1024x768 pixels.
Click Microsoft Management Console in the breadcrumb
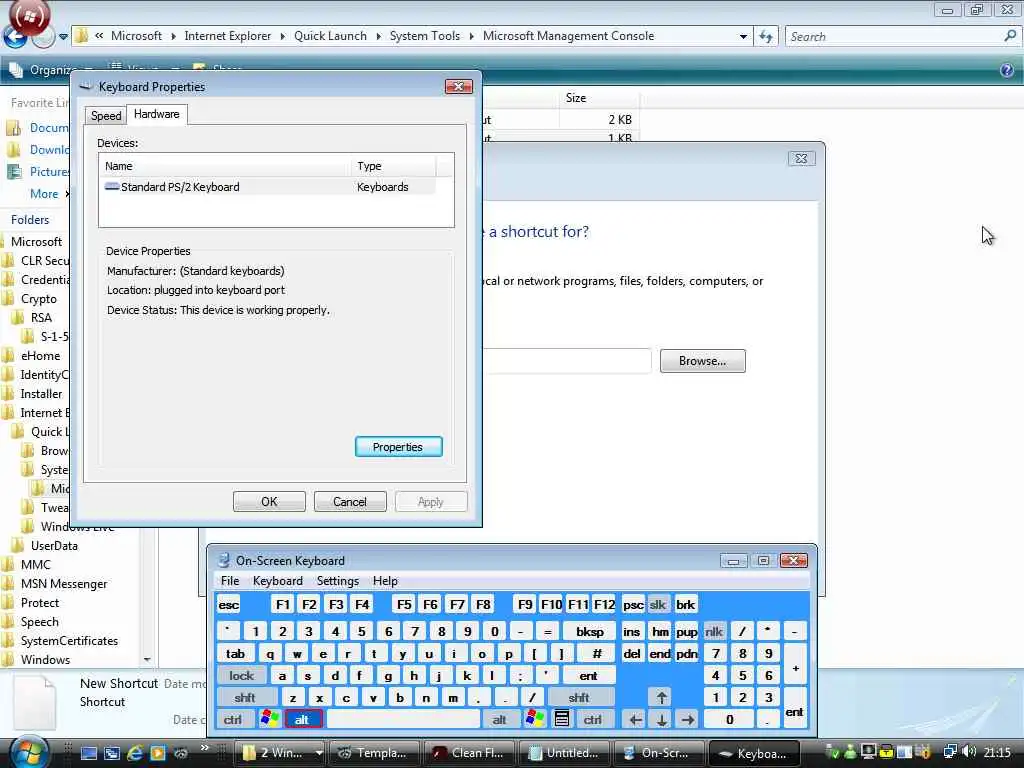568,36
